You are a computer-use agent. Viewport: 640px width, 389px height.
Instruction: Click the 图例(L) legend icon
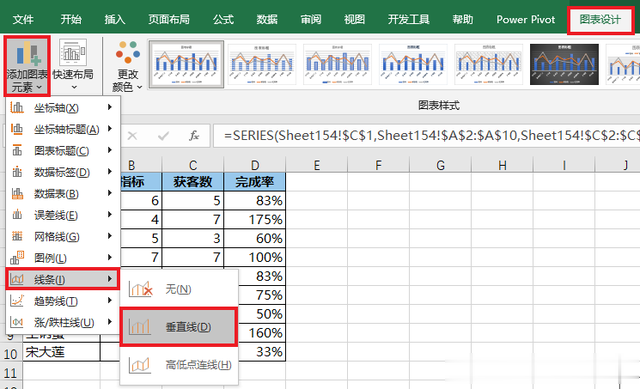pos(17,258)
